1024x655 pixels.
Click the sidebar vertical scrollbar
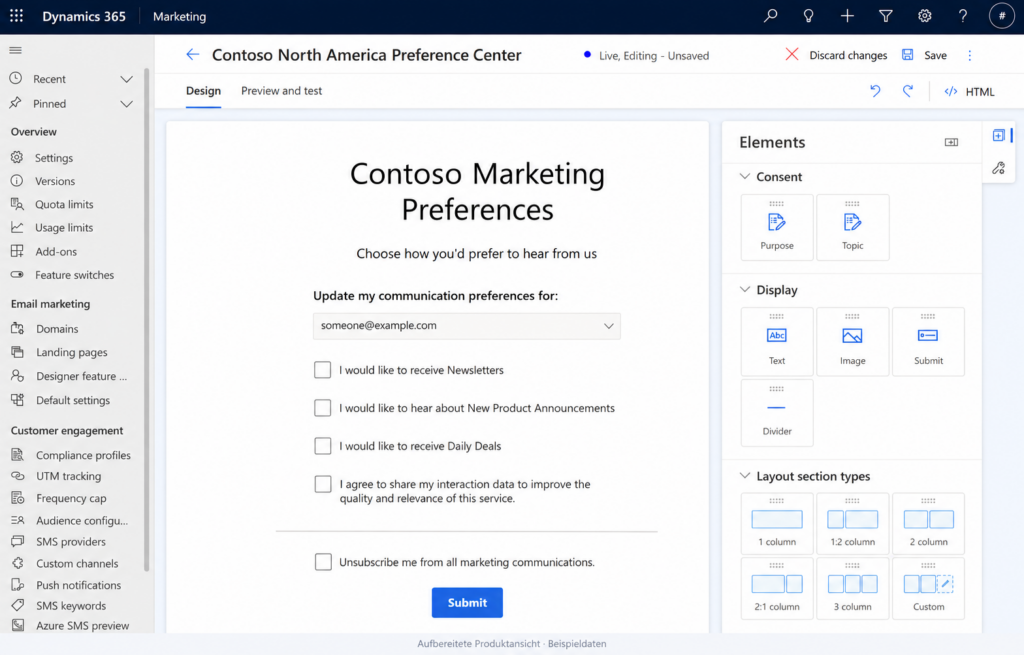pos(147,320)
